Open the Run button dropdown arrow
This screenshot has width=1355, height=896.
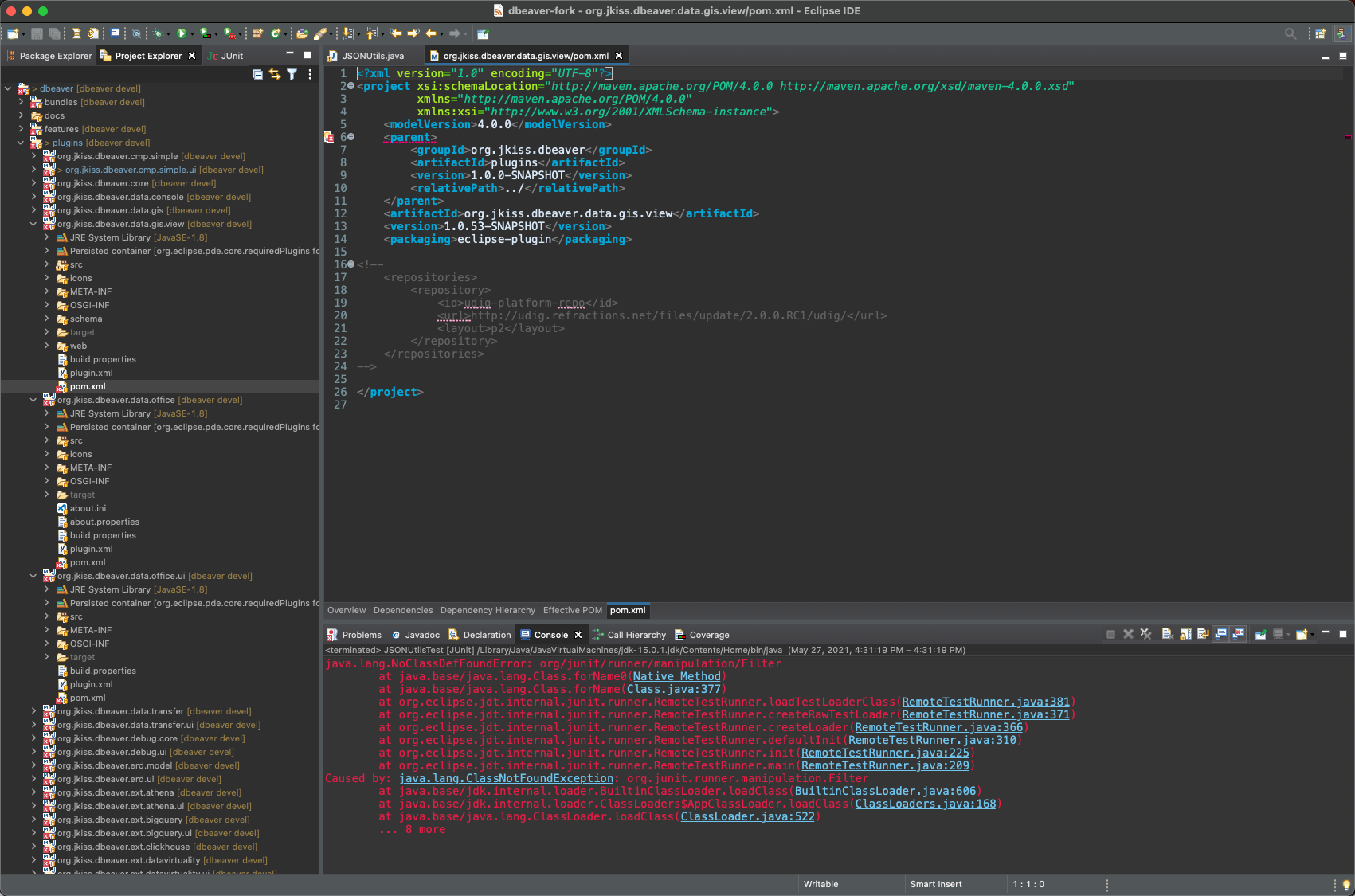(x=192, y=34)
